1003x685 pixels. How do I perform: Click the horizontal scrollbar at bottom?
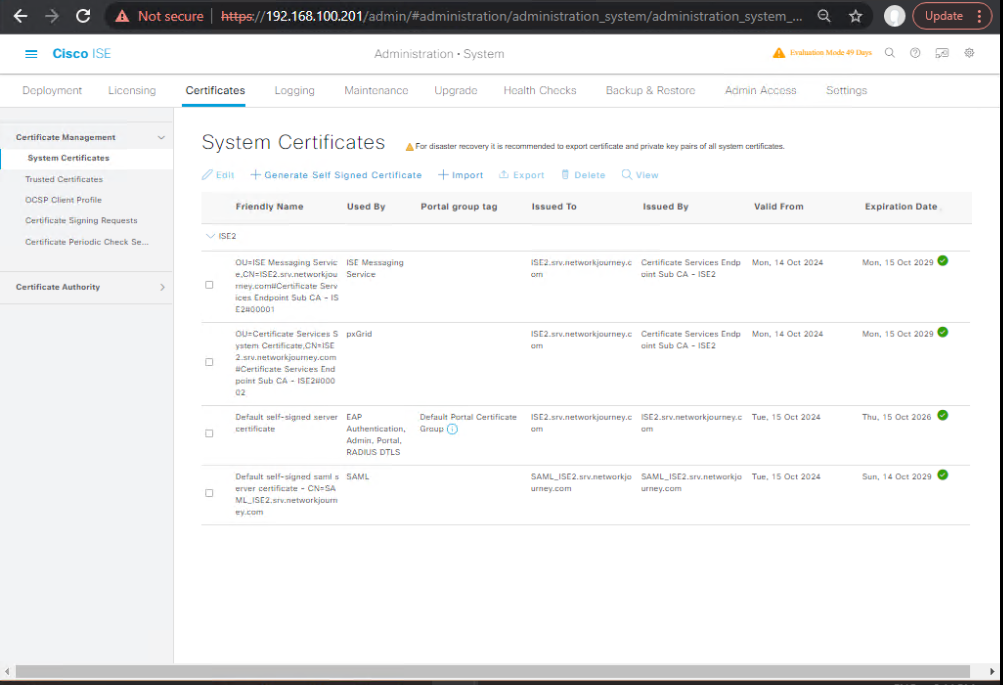493,671
